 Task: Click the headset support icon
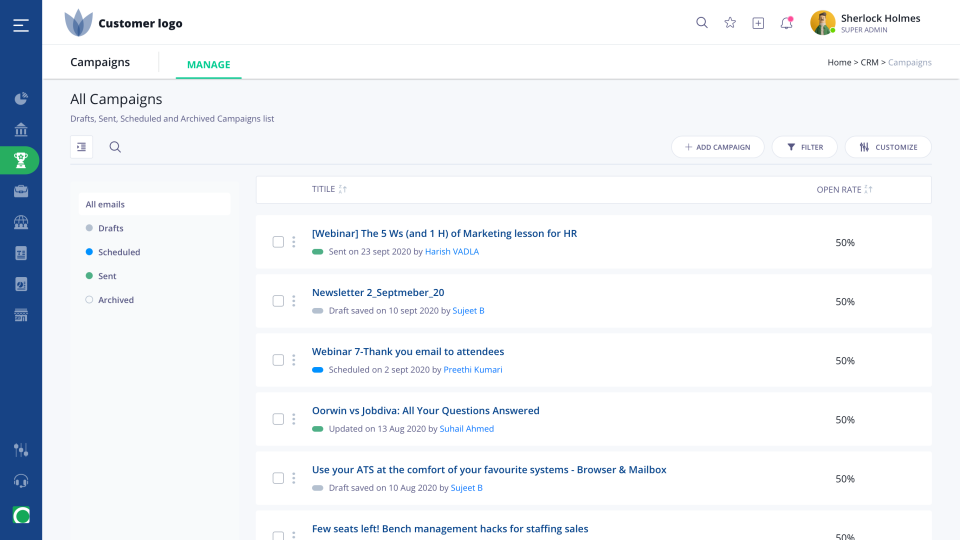(x=21, y=481)
